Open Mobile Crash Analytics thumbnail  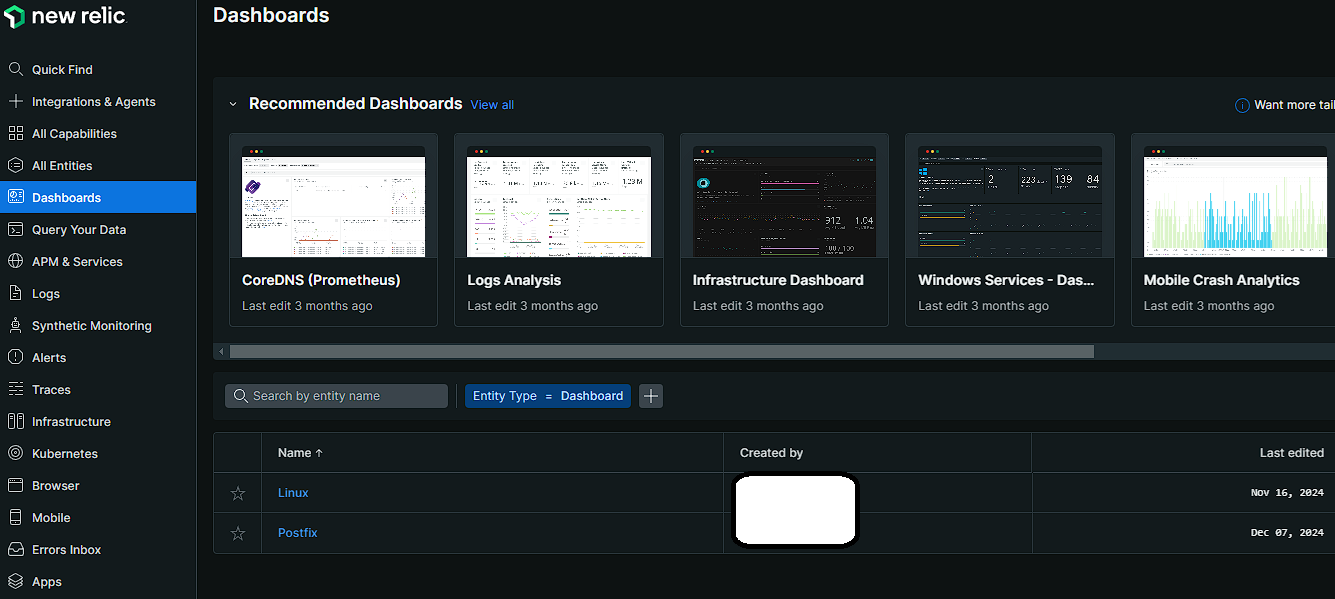(x=1235, y=201)
